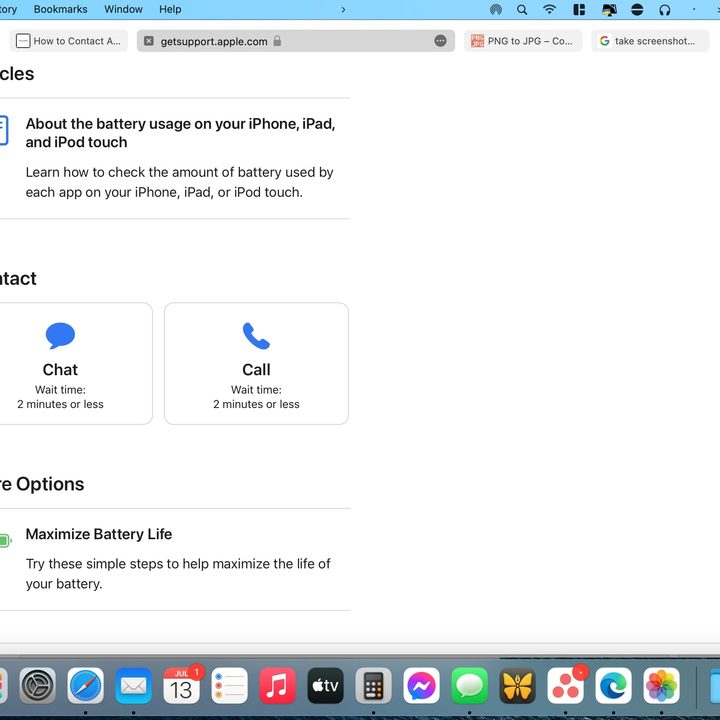The width and height of the screenshot is (720, 720).
Task: Click the more options ellipsis in address bar
Action: click(x=440, y=41)
